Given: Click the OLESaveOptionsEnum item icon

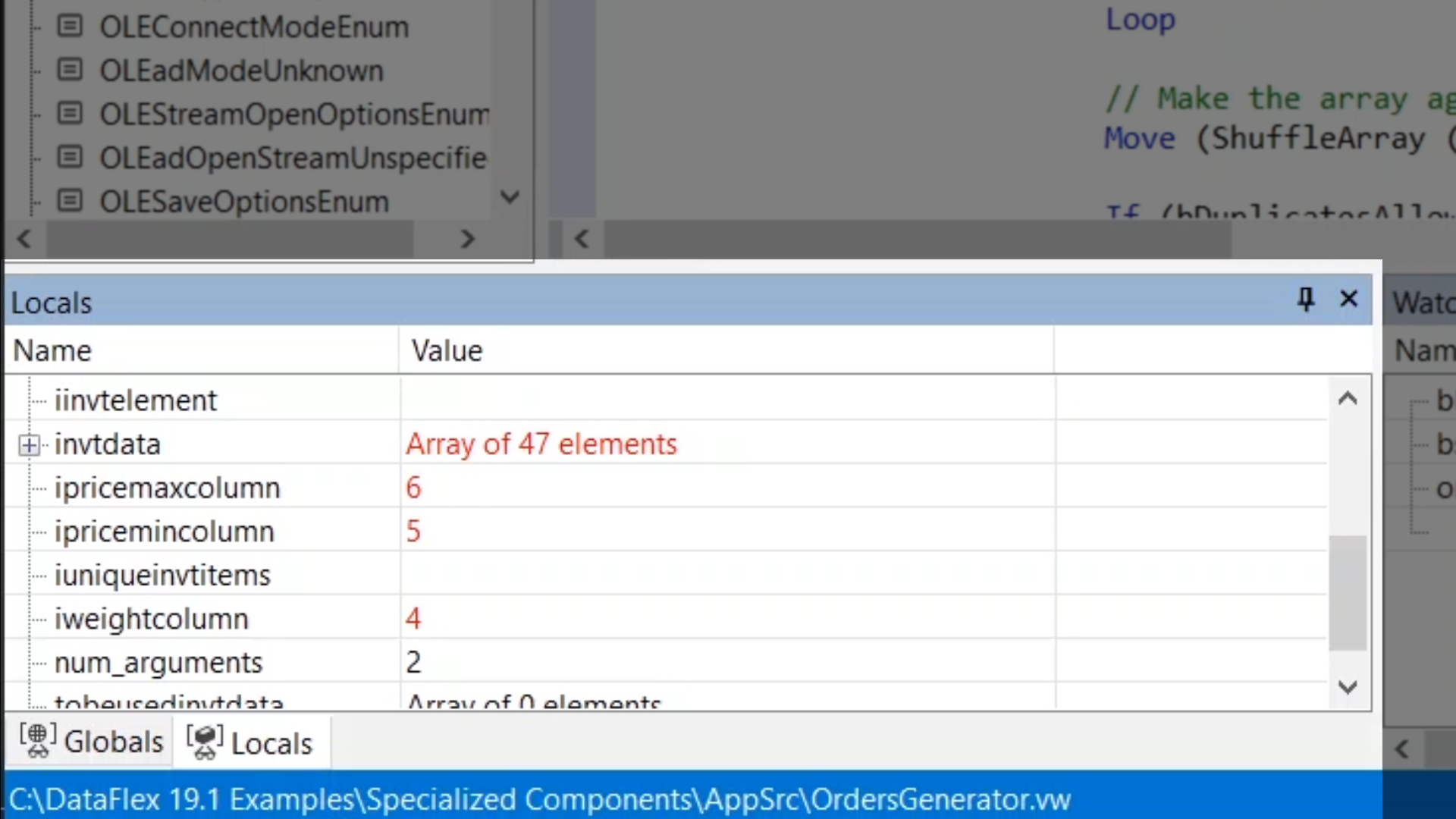Looking at the screenshot, I should click(70, 201).
